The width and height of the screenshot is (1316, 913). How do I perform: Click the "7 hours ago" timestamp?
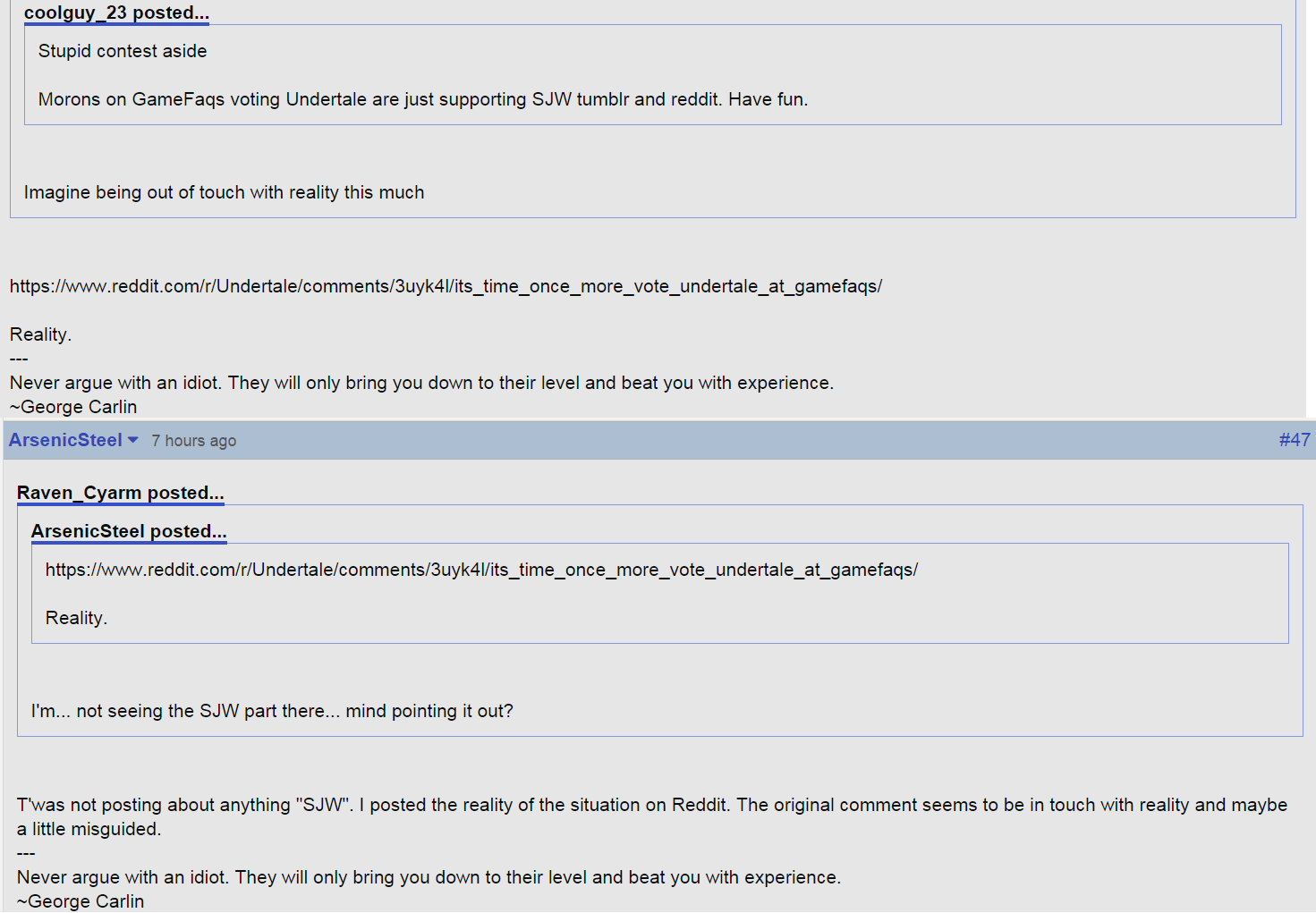pos(193,441)
